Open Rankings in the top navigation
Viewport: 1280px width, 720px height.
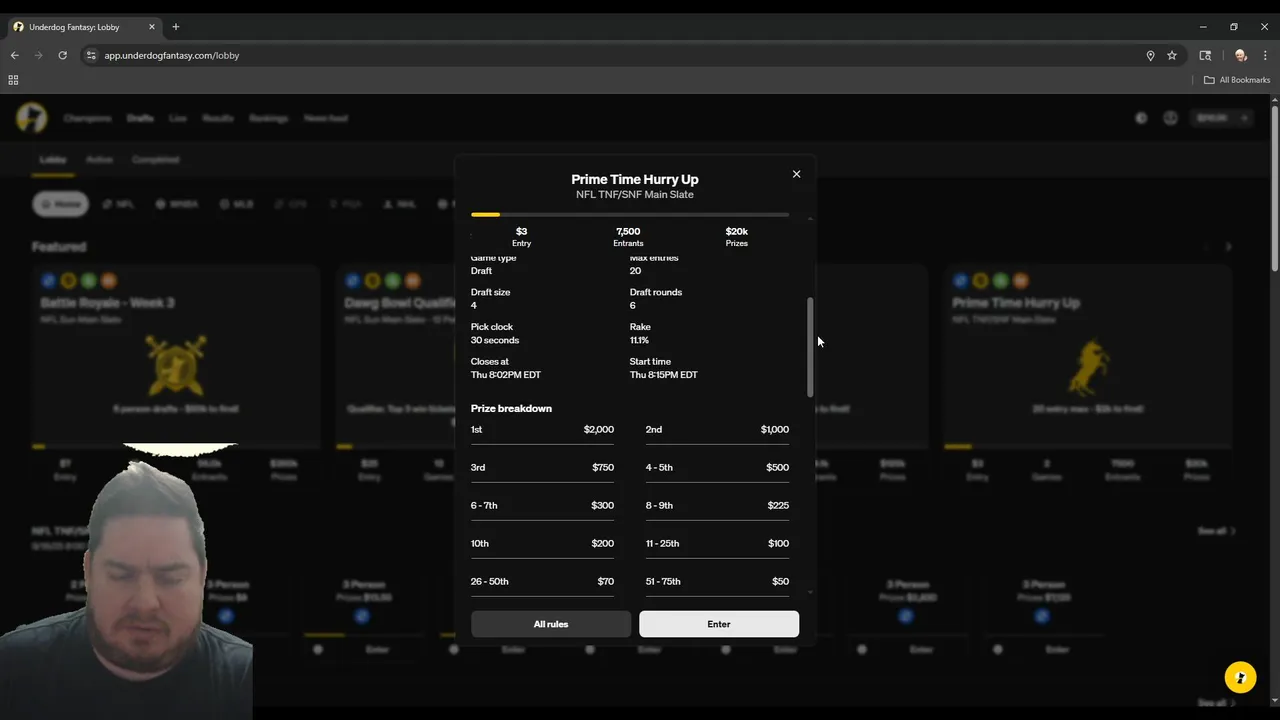coord(269,118)
